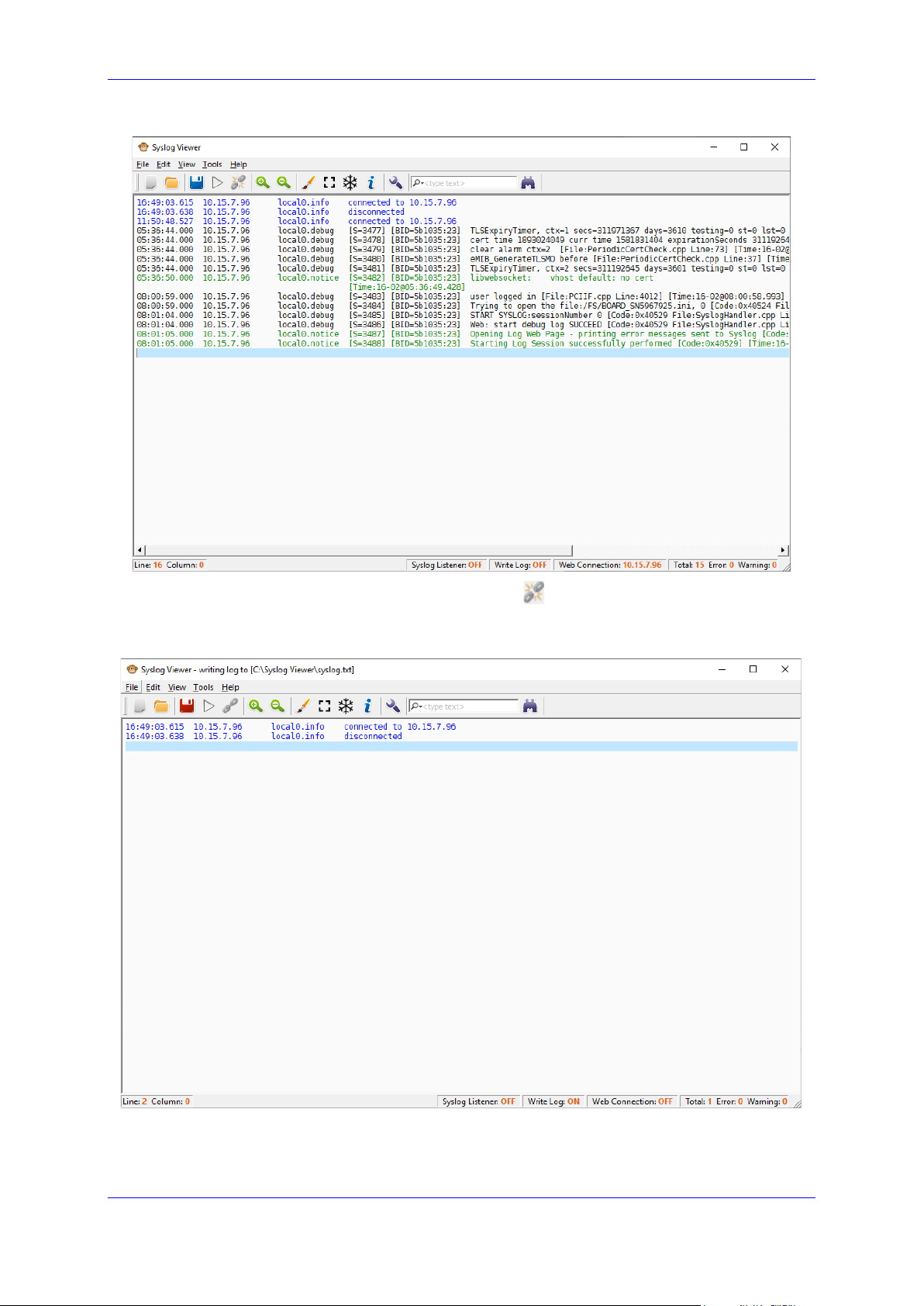The width and height of the screenshot is (924, 1306).
Task: Click new file icon in writing-log window
Action: (x=140, y=706)
